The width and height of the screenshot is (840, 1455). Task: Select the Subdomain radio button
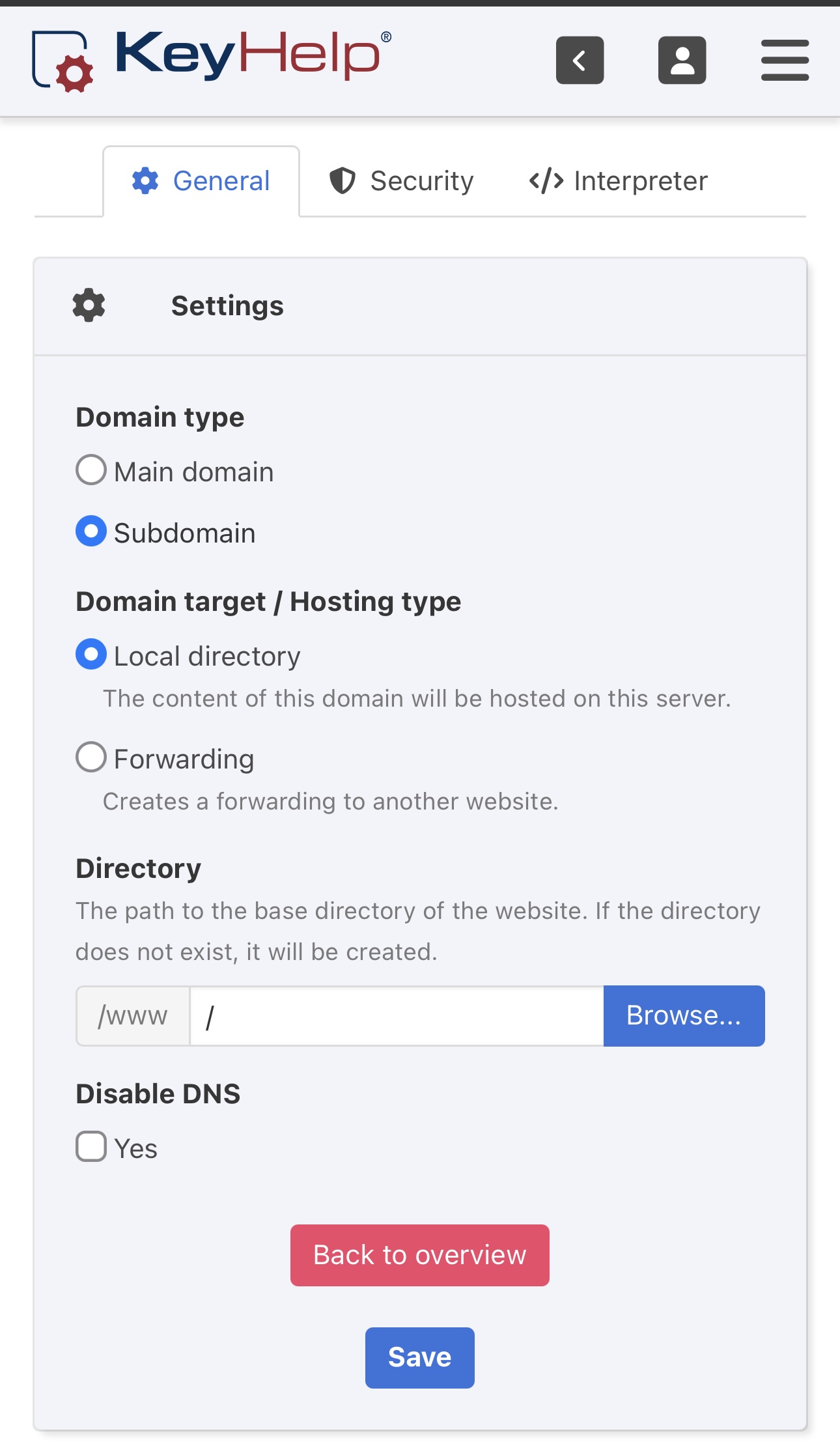(x=91, y=531)
